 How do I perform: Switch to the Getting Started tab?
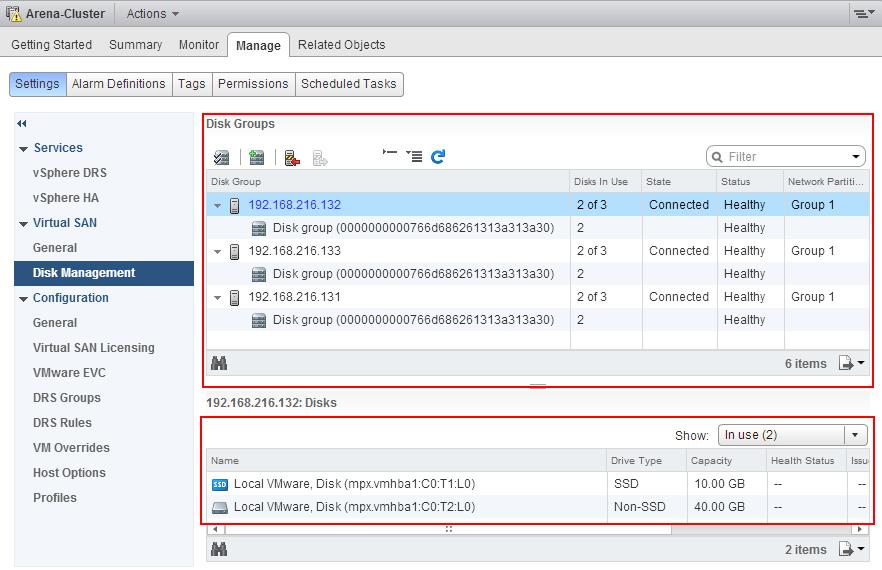(52, 44)
